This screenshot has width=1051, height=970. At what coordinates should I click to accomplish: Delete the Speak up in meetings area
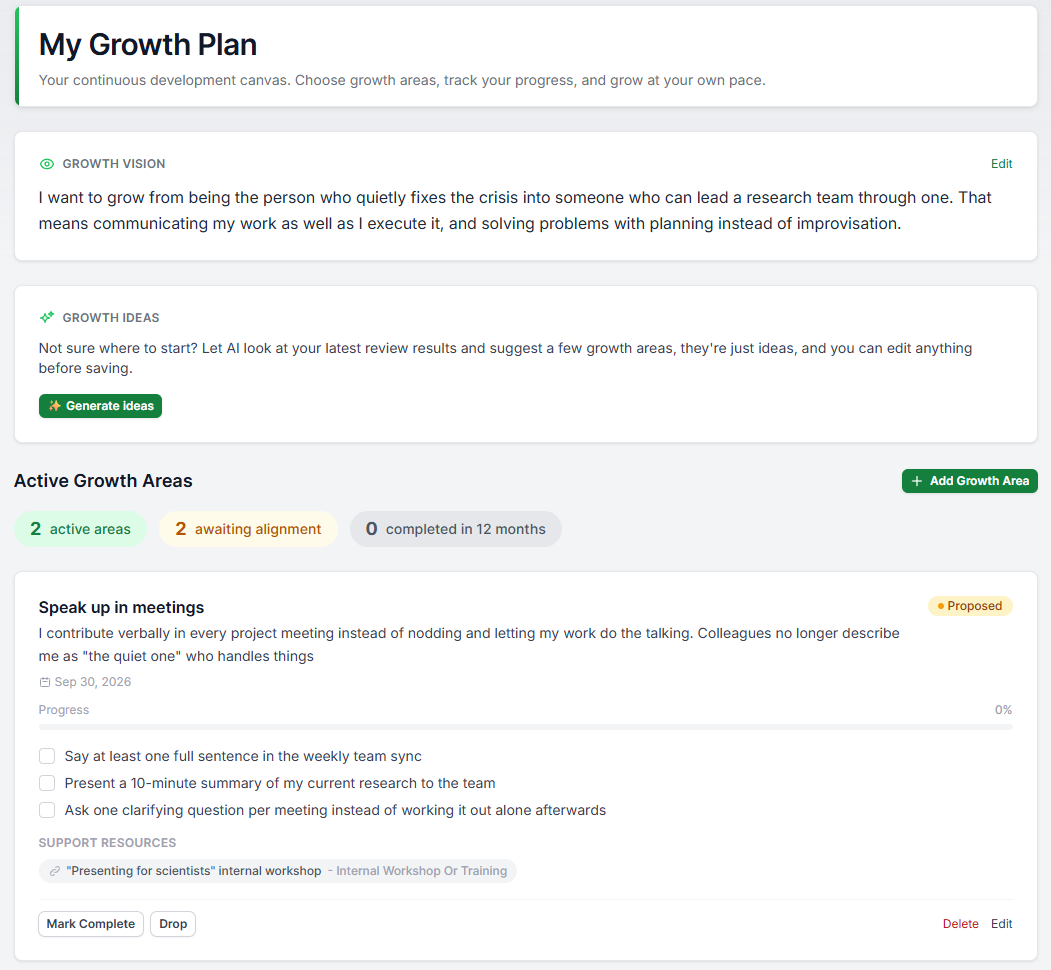[961, 924]
